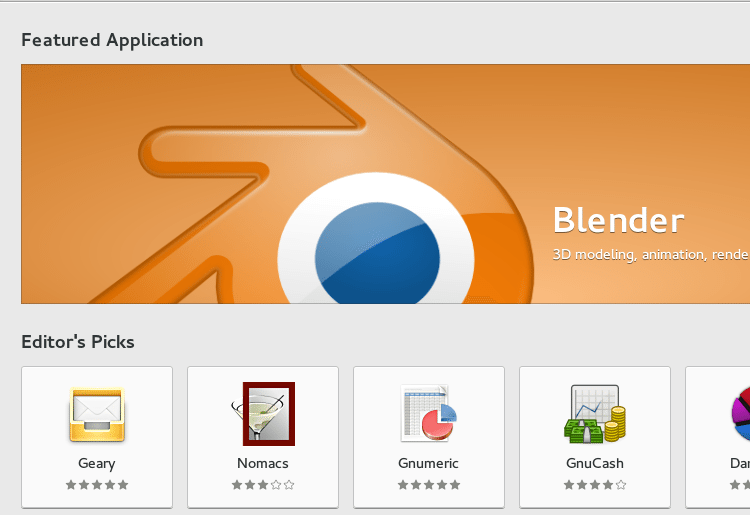Image resolution: width=750 pixels, height=515 pixels.
Task: Click Geary's five-star rating
Action: pyautogui.click(x=97, y=485)
